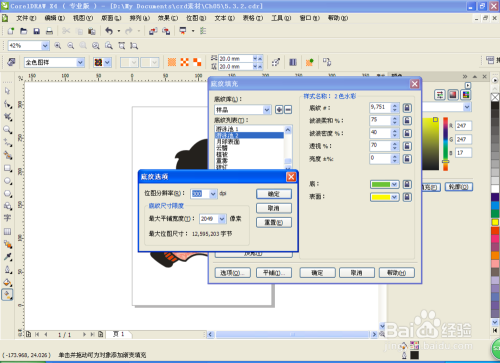
Task: Click the Open file icon
Action: click(x=23, y=31)
